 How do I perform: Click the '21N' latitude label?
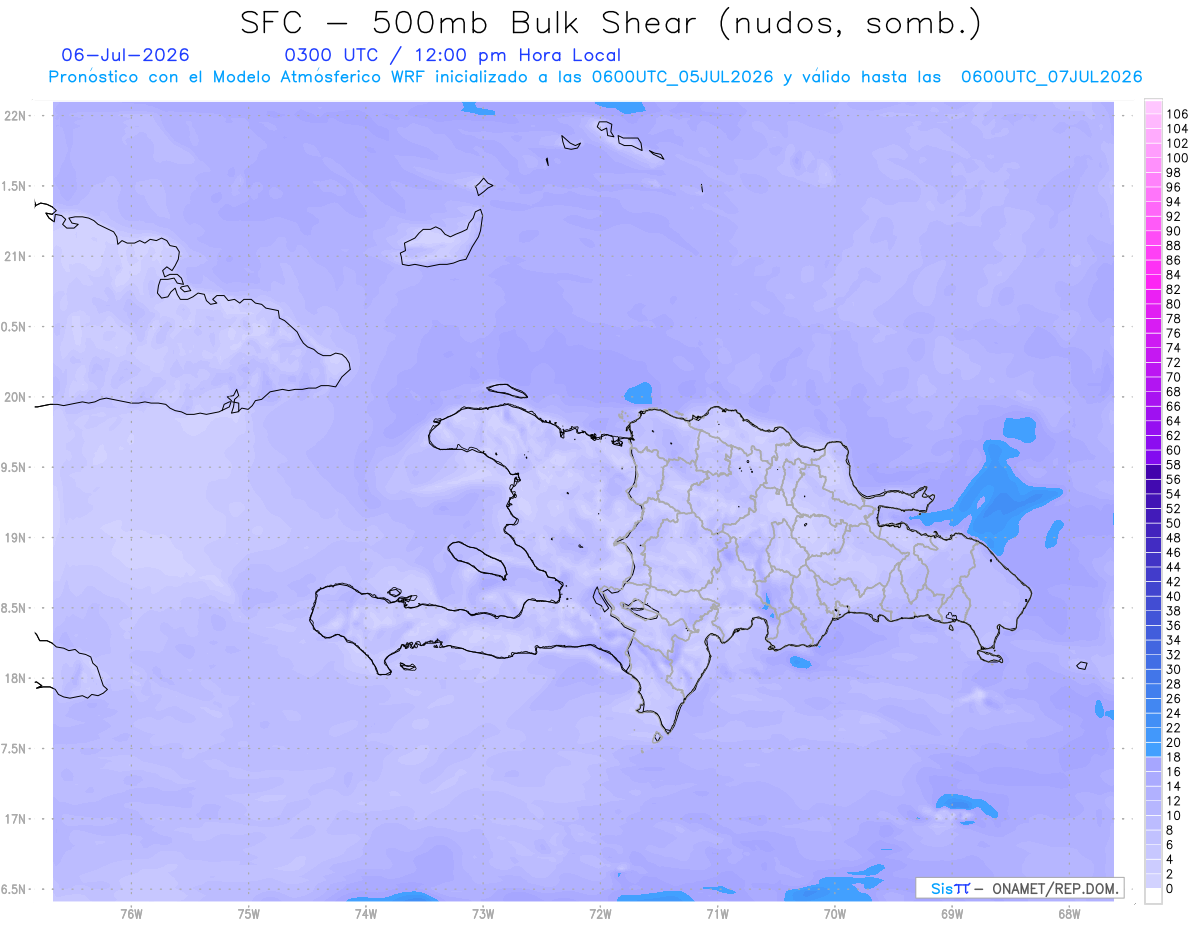(16, 256)
